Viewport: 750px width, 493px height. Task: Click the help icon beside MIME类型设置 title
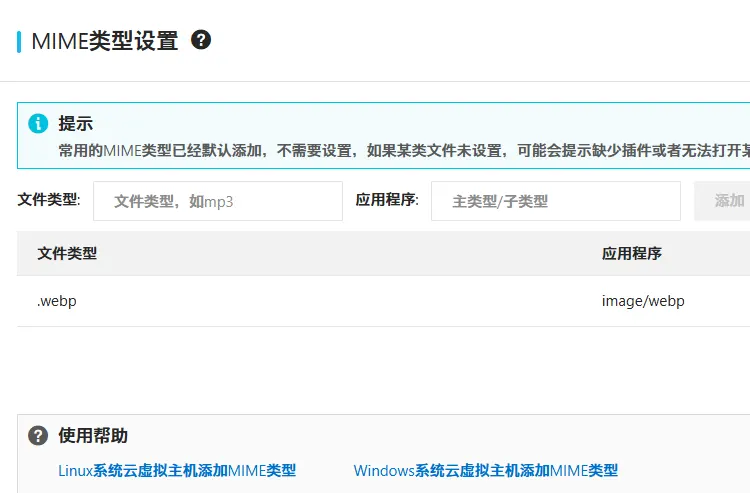pos(201,40)
